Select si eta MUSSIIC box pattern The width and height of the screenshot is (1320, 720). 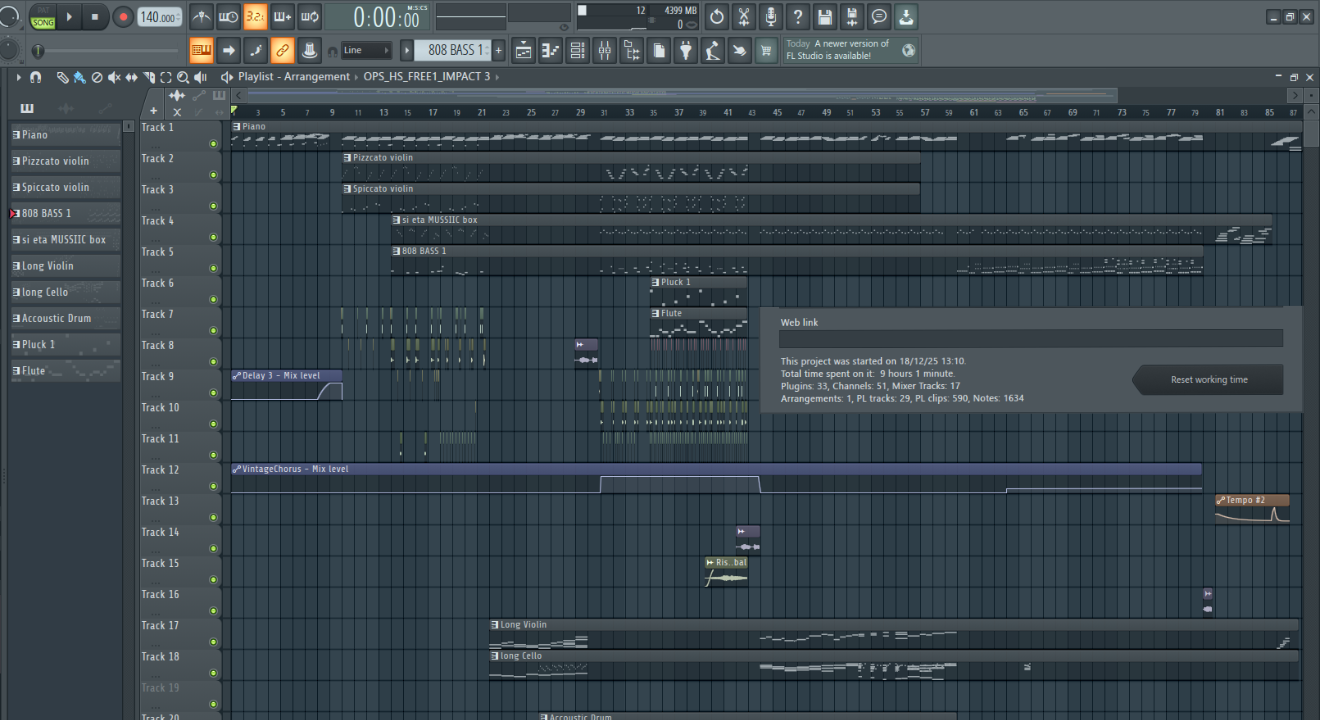point(65,240)
